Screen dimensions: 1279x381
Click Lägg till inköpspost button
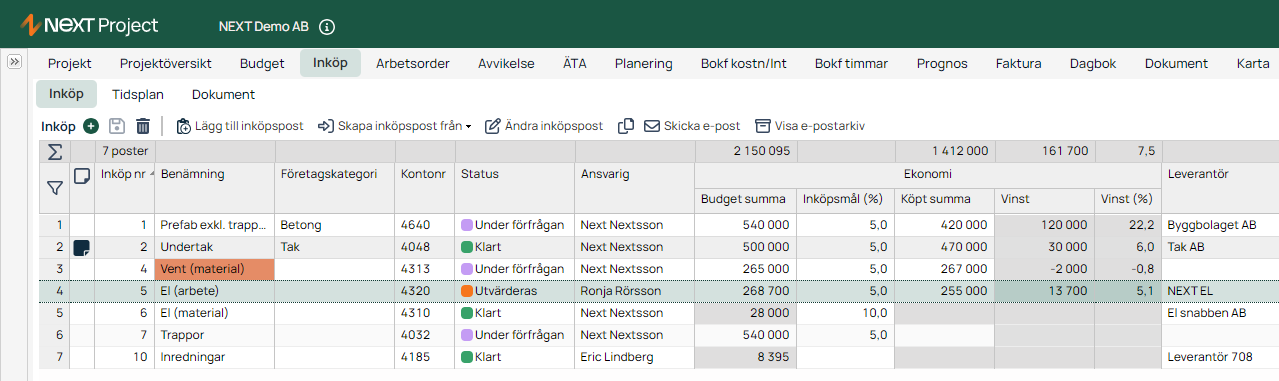coord(239,126)
